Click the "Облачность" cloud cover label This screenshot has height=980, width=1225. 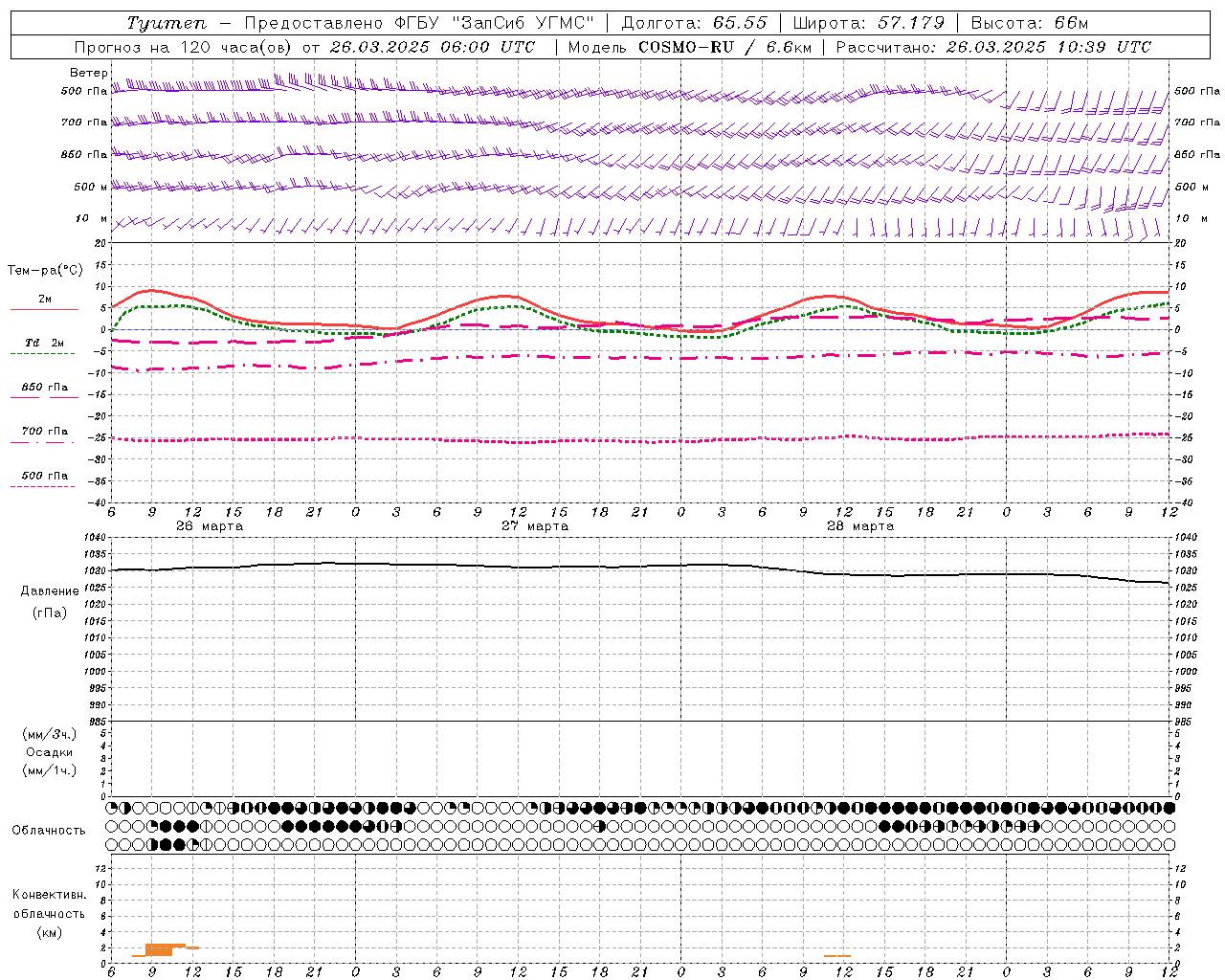49,830
